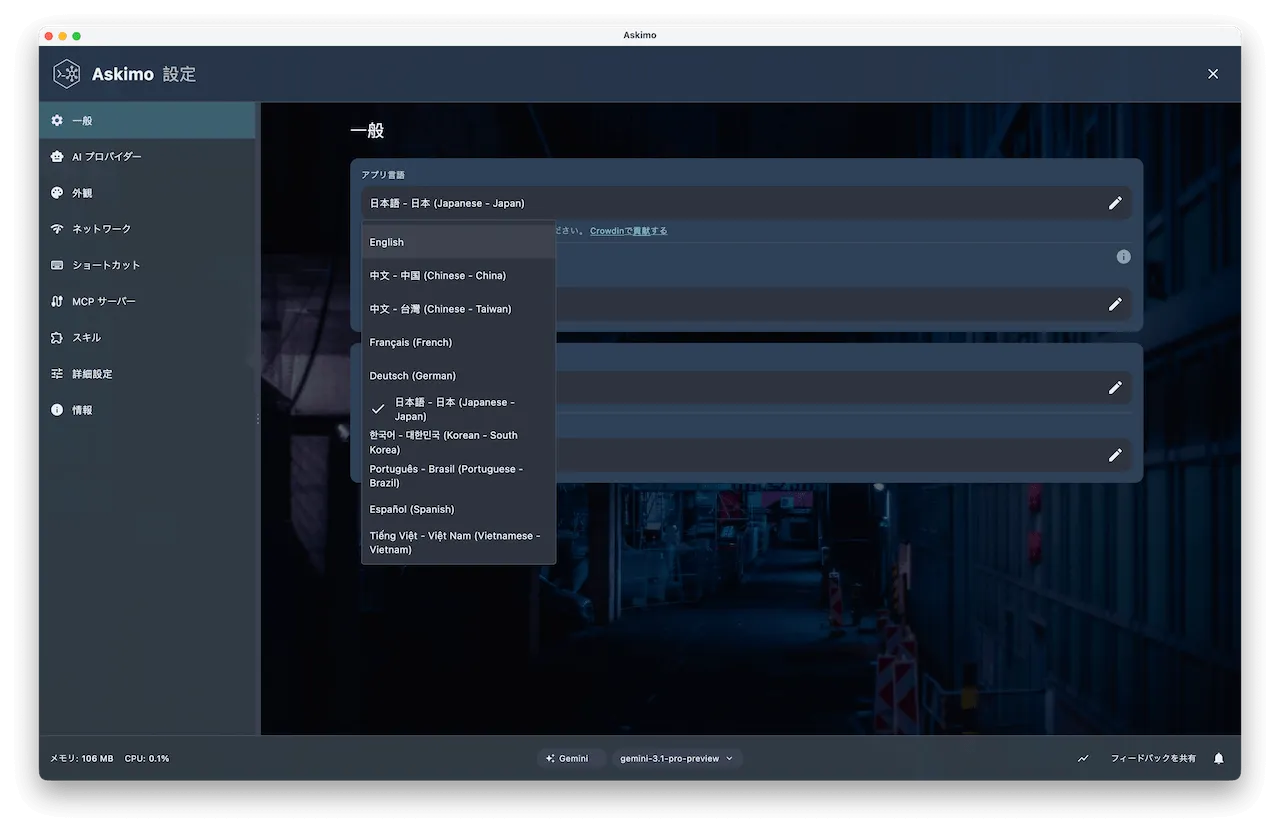The height and width of the screenshot is (832, 1280).
Task: Click the round info icon below the language field
Action: coord(1123,257)
